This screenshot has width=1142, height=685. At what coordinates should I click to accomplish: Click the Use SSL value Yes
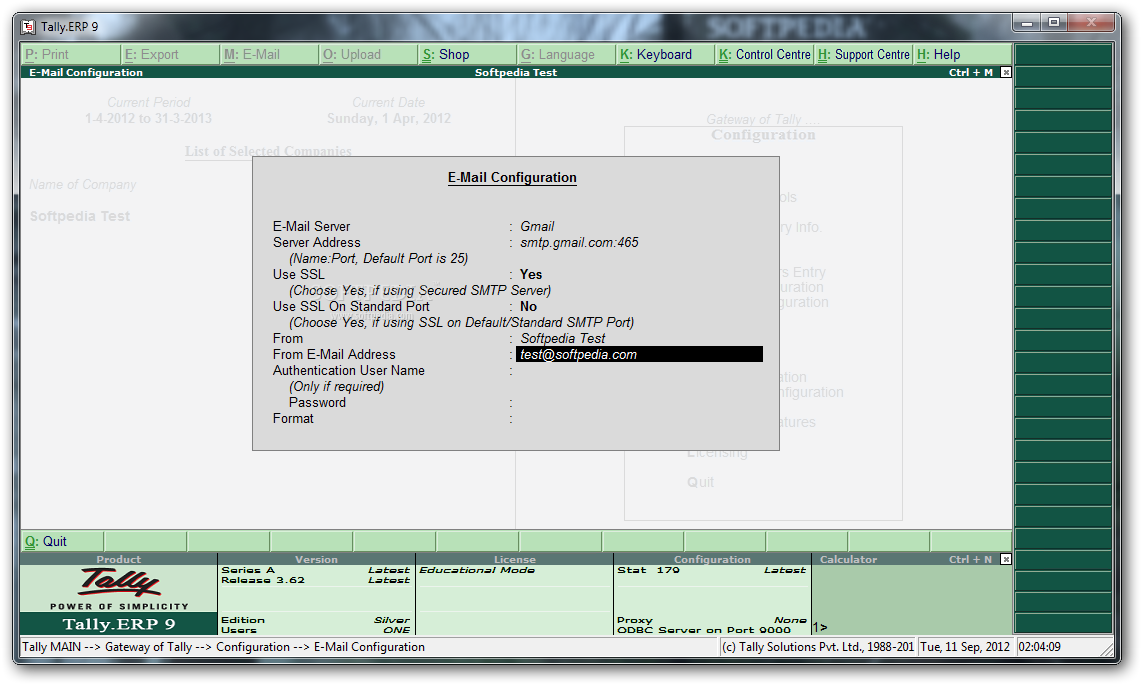[x=531, y=274]
